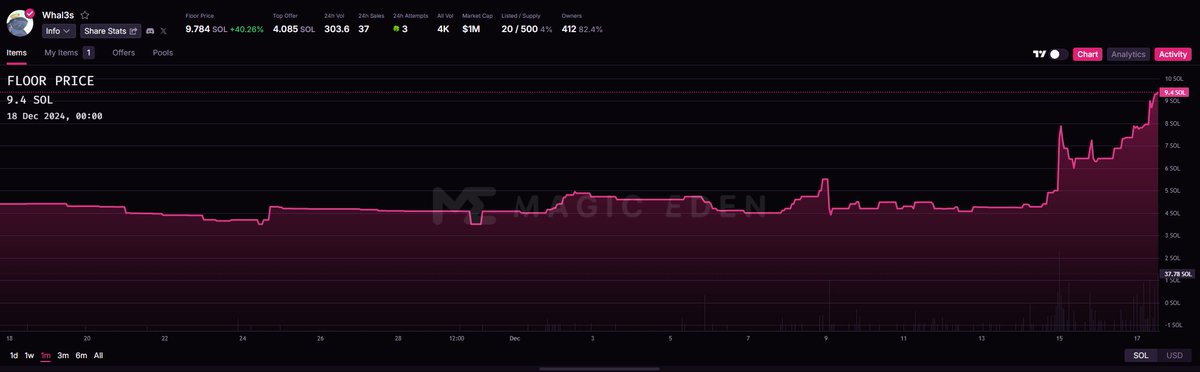Select the All time range
Image resolution: width=1200 pixels, height=372 pixels.
point(98,355)
